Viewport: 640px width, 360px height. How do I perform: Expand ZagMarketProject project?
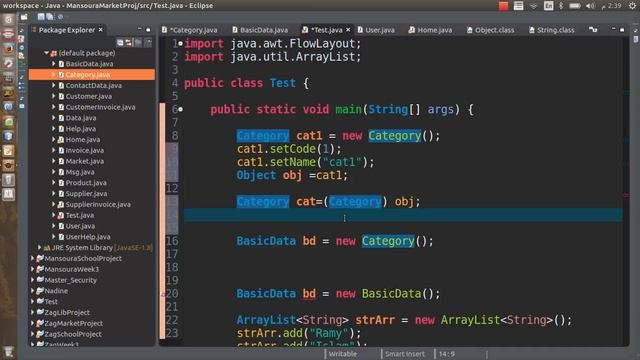click(33, 323)
